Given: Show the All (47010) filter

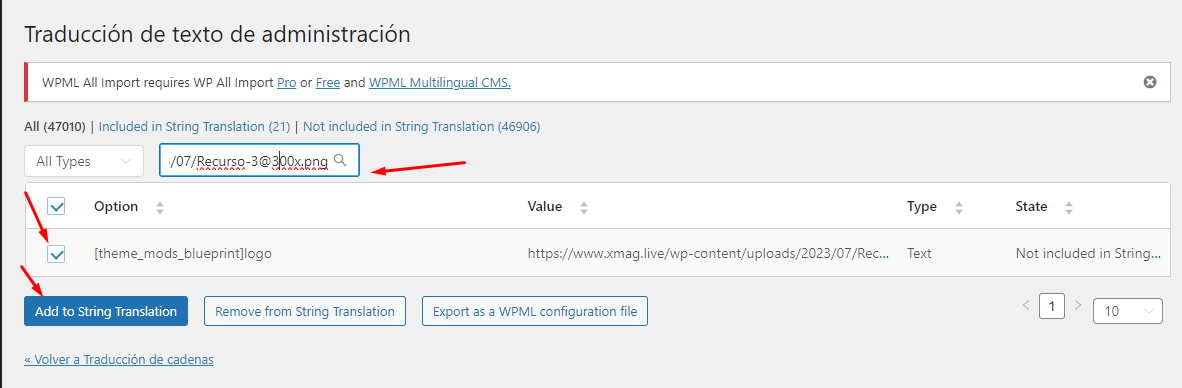Looking at the screenshot, I should (57, 127).
